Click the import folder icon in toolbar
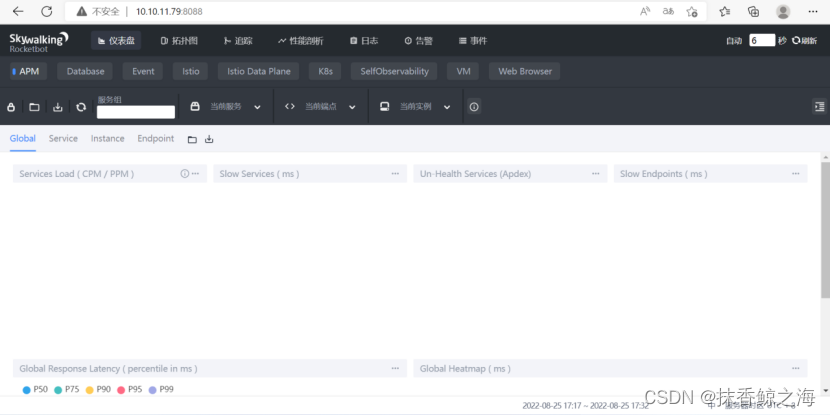The width and height of the screenshot is (831, 416). click(x=34, y=107)
